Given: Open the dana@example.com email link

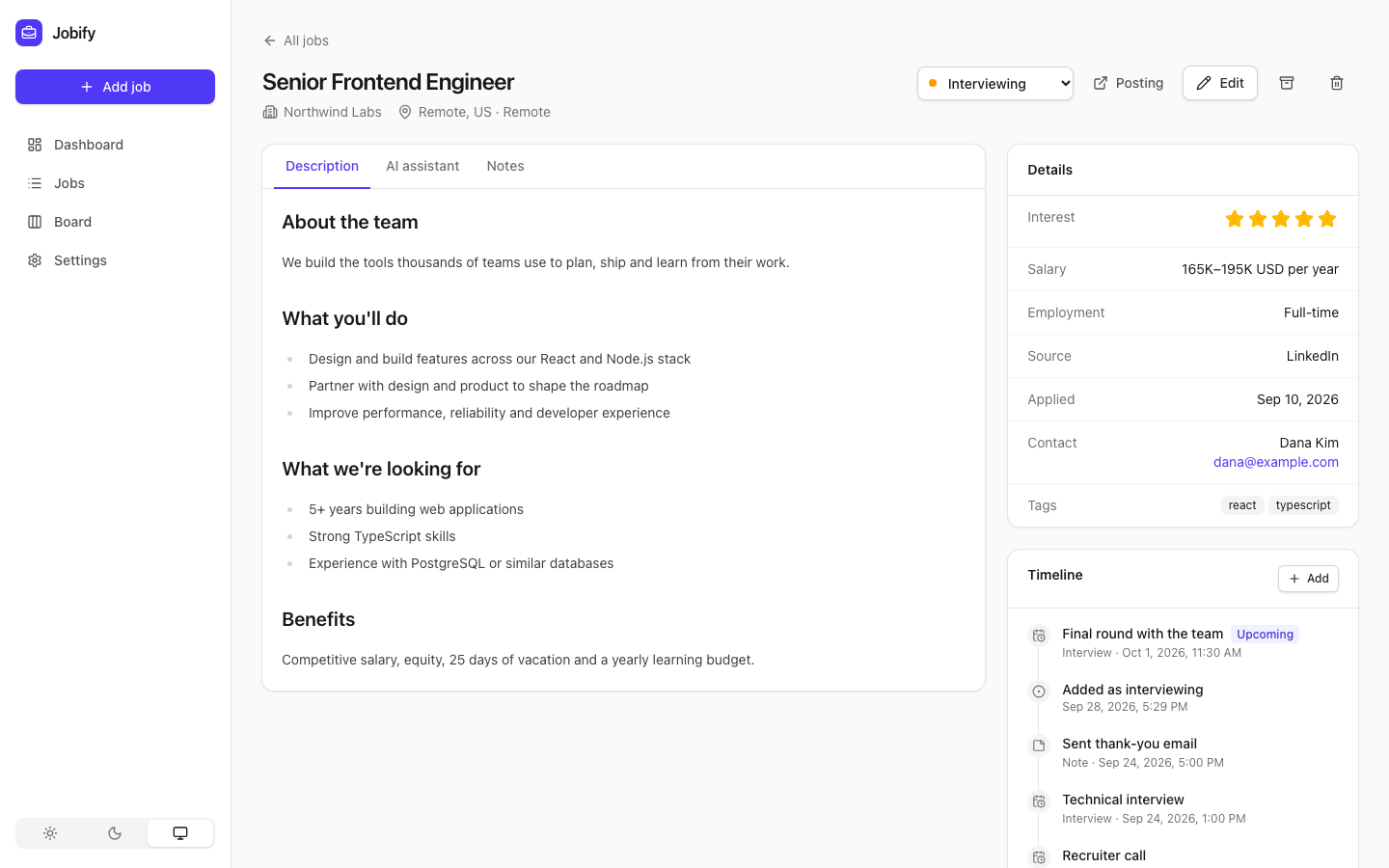Looking at the screenshot, I should (x=1275, y=462).
